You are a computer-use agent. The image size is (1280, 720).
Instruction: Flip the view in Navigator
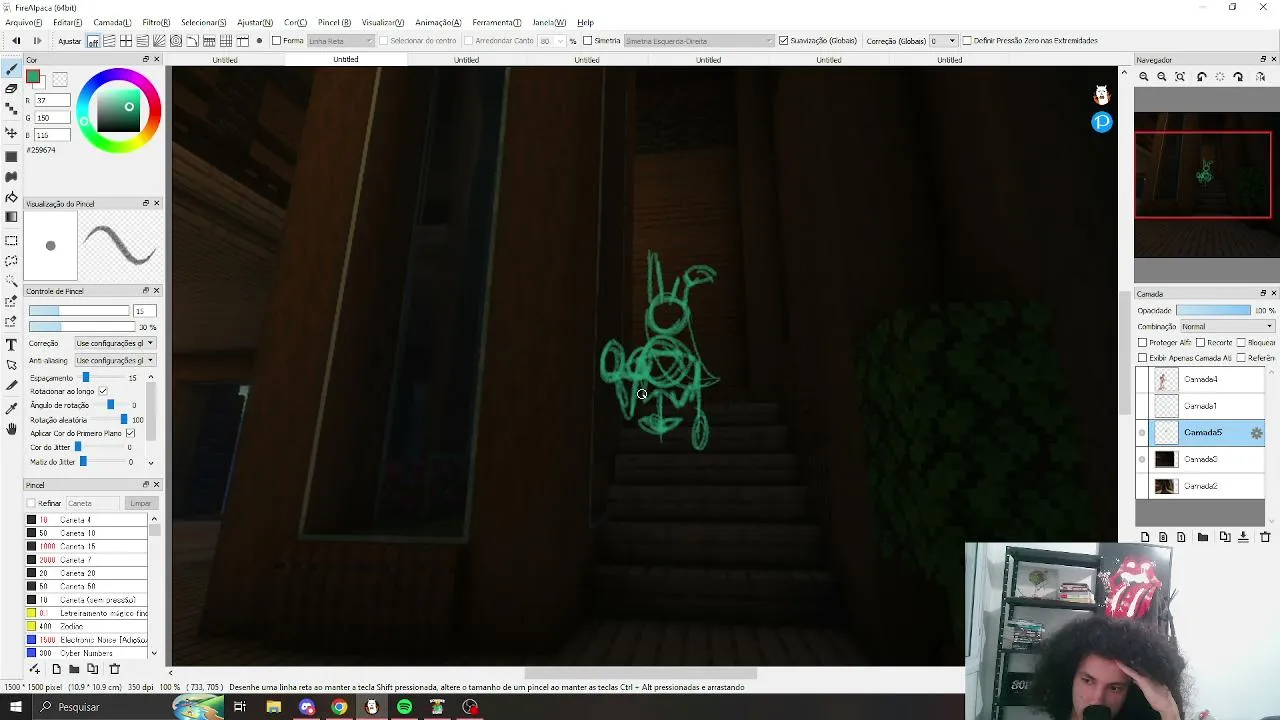click(1261, 77)
